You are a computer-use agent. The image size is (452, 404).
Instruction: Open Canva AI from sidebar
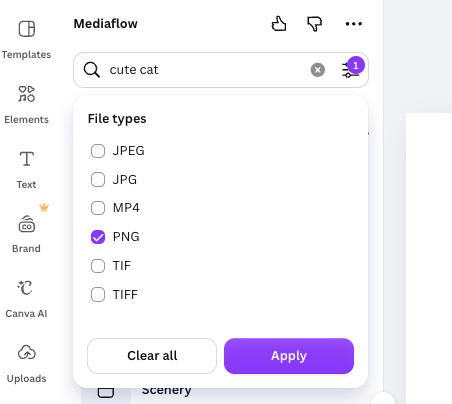(26, 299)
